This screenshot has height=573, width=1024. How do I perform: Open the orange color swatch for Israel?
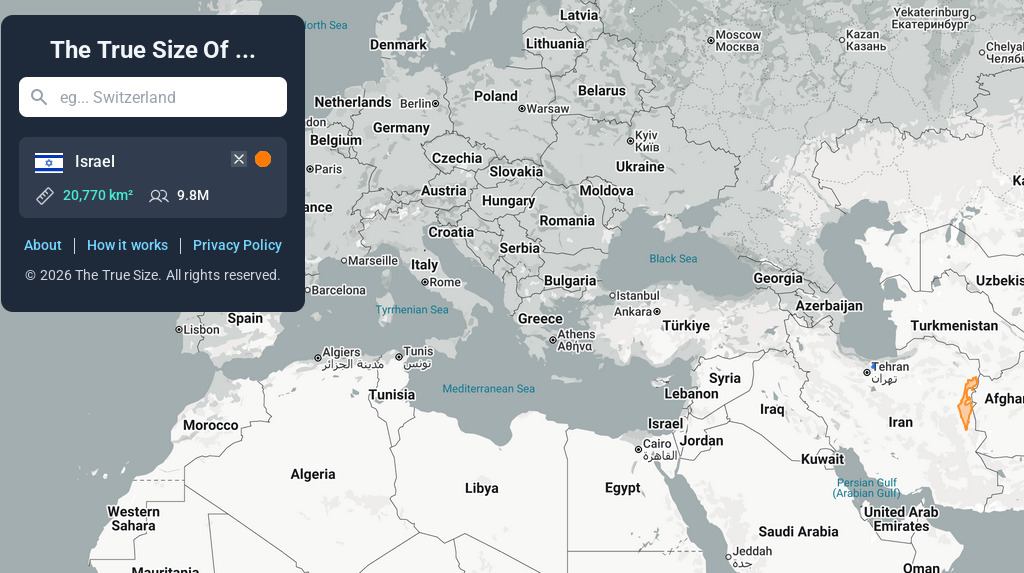[263, 159]
